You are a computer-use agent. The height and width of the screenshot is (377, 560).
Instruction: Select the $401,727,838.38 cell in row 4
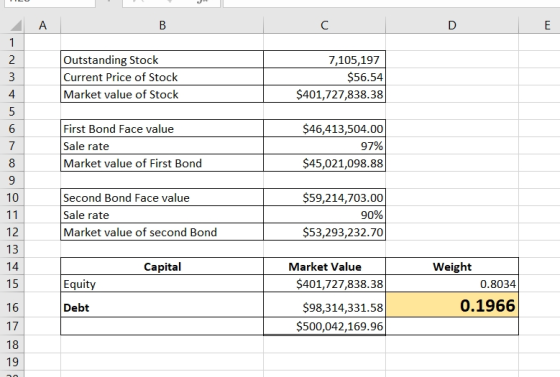tap(324, 94)
